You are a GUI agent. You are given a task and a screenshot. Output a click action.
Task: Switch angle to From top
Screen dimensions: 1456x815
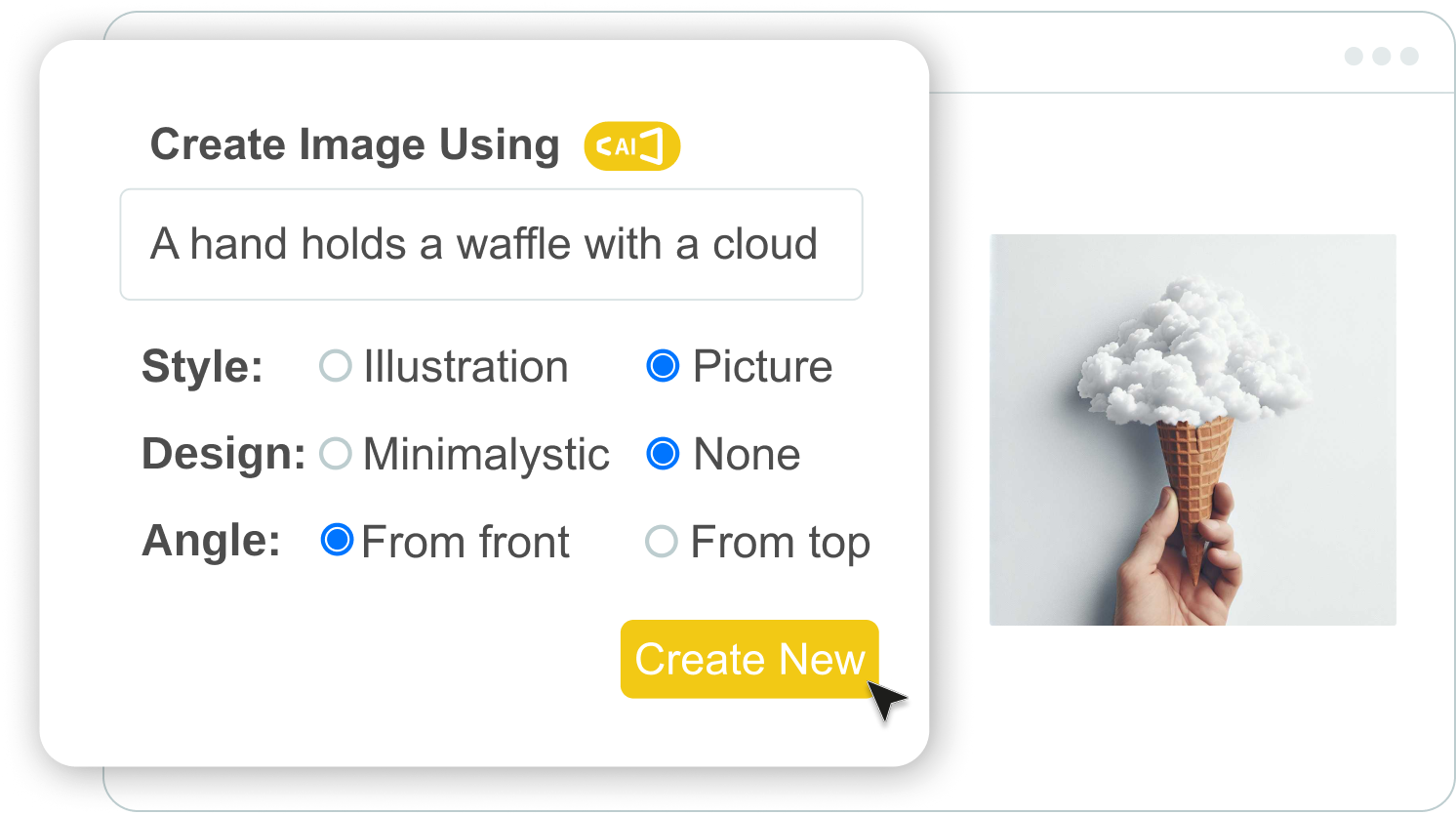click(661, 541)
